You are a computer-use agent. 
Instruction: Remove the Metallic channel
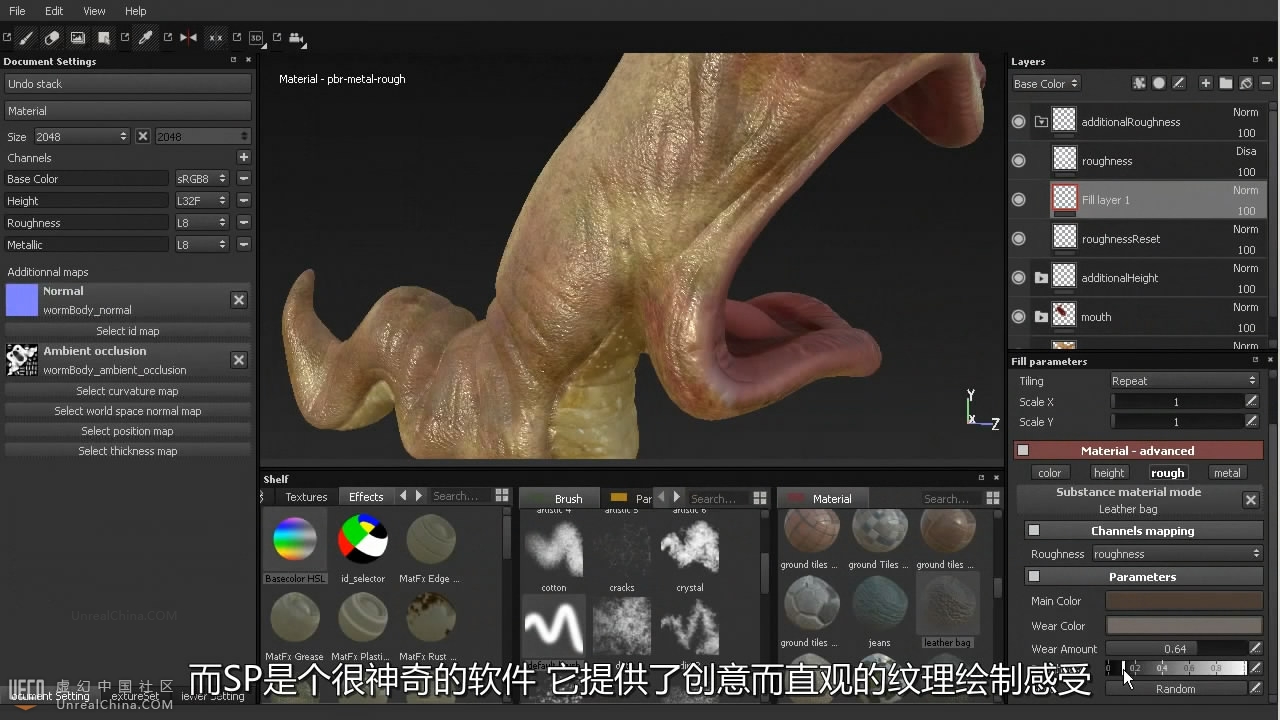[243, 245]
